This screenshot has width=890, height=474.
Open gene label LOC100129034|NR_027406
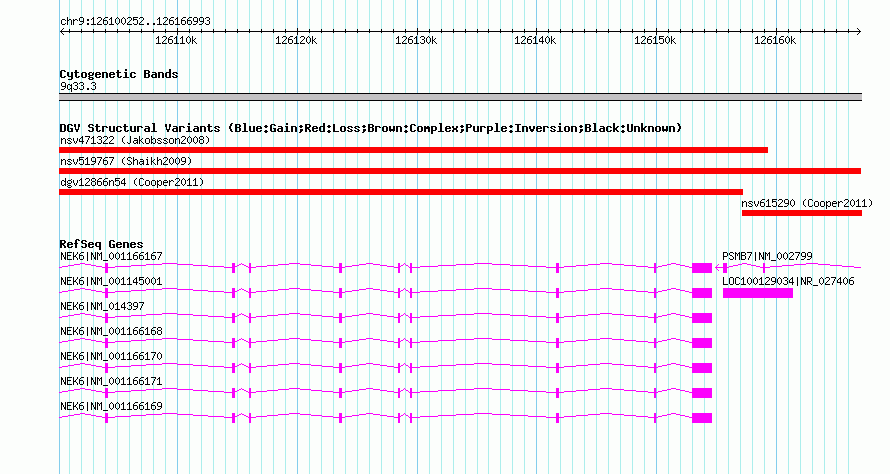788,281
